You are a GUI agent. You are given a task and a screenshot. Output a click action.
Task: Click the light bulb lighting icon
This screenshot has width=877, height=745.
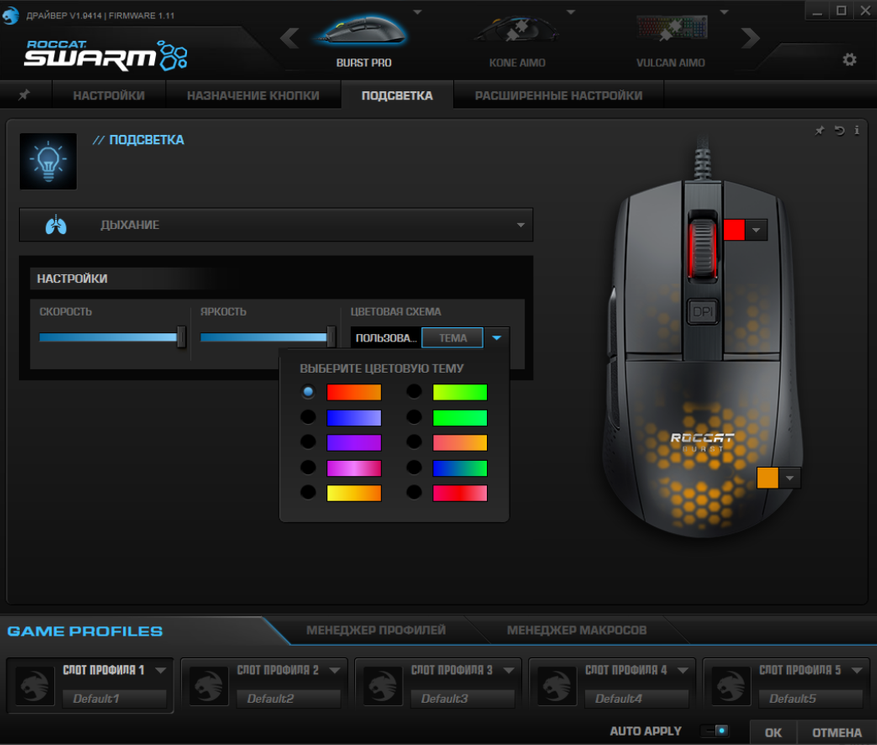[x=48, y=161]
